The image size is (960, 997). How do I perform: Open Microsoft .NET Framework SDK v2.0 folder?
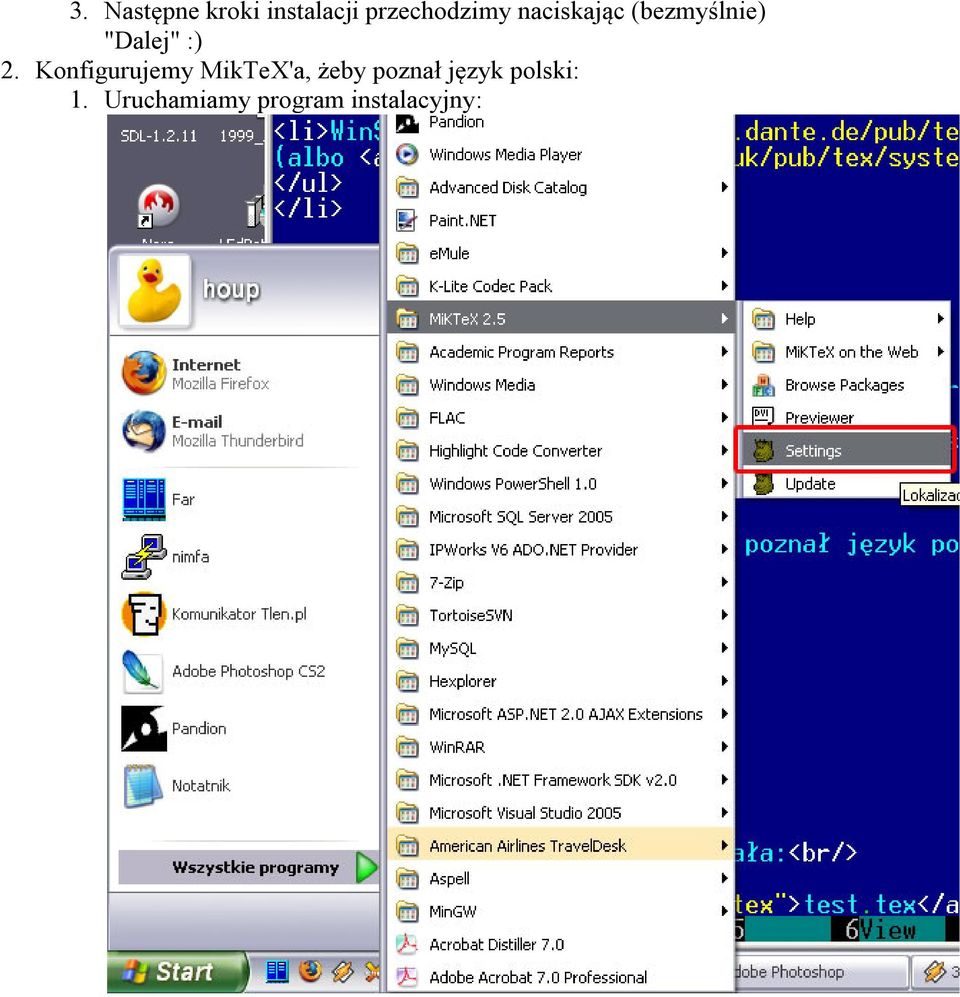tap(559, 780)
